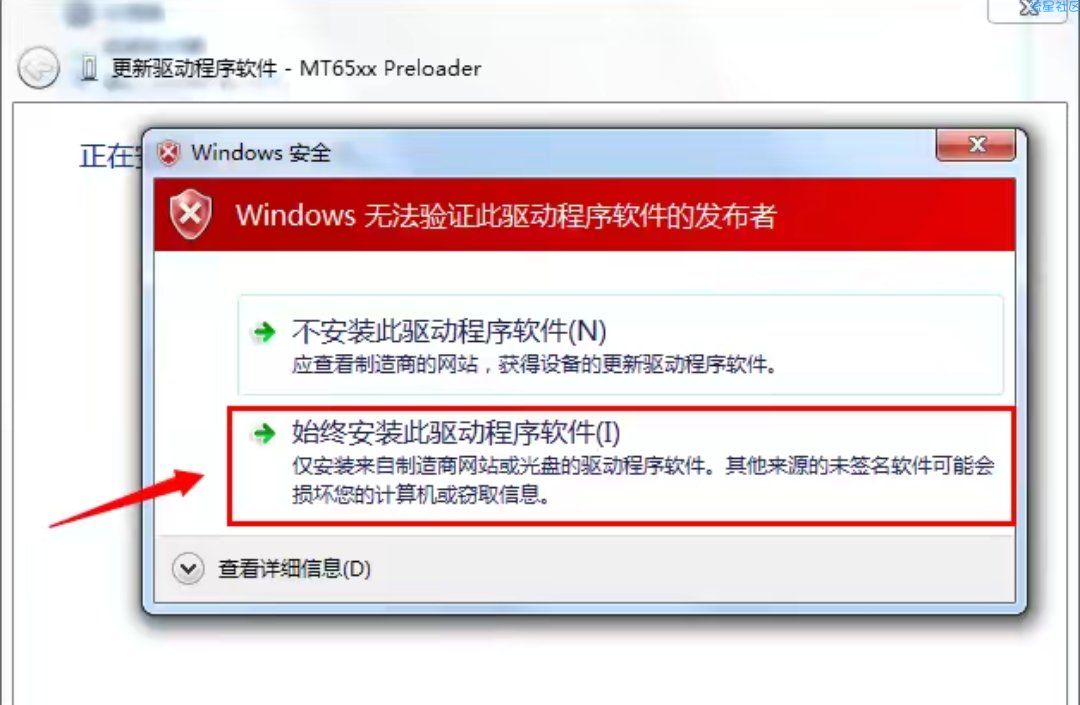Expand details with the round chevron button
Viewport: 1080px width, 705px height.
(187, 569)
